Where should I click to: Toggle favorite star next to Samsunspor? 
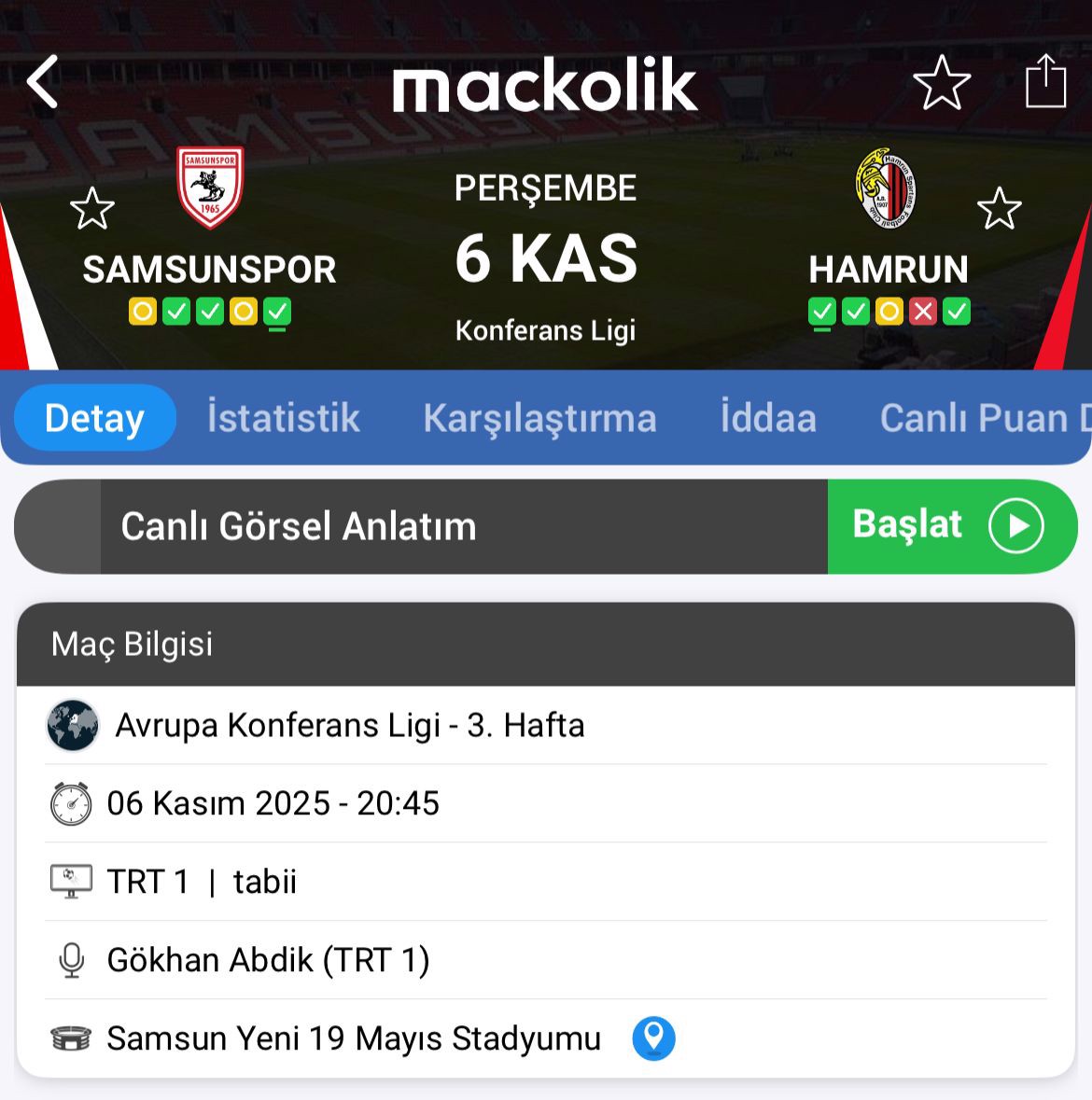coord(92,208)
